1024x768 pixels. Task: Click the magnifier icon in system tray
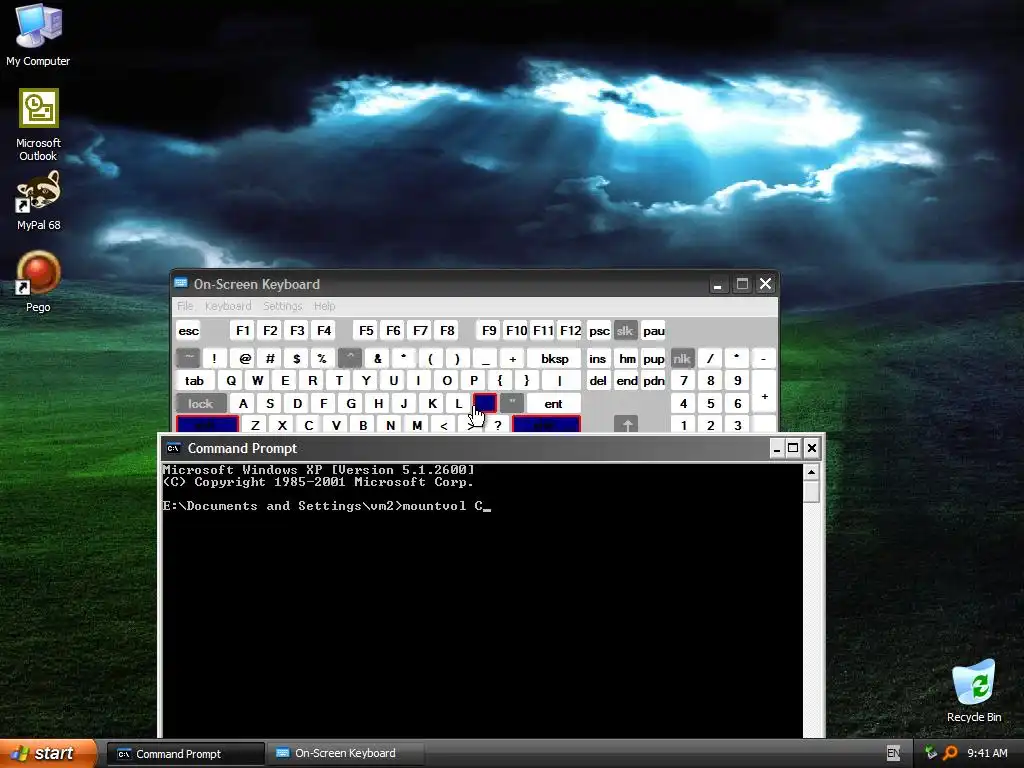pyautogui.click(x=950, y=753)
